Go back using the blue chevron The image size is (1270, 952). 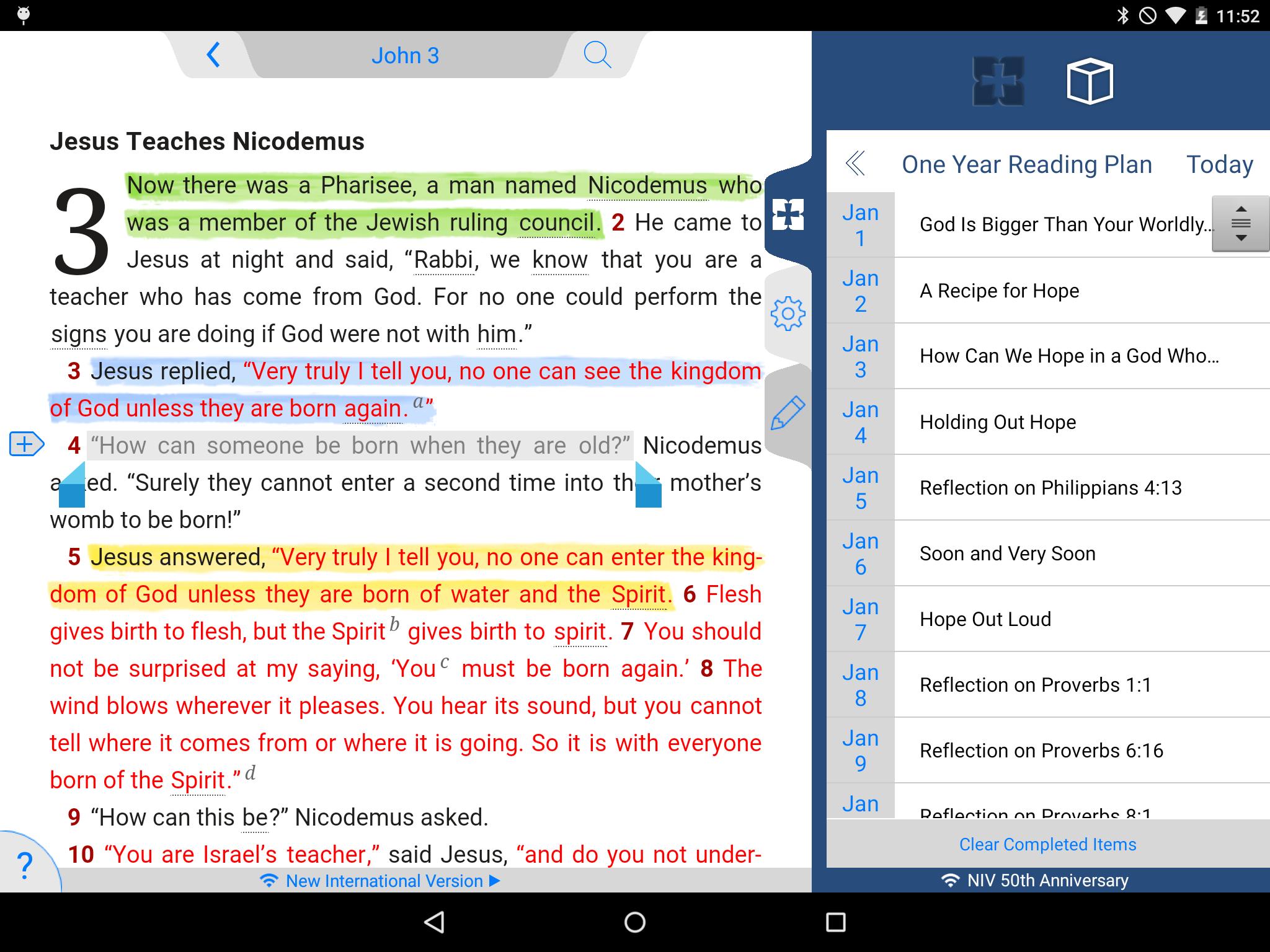tap(213, 55)
